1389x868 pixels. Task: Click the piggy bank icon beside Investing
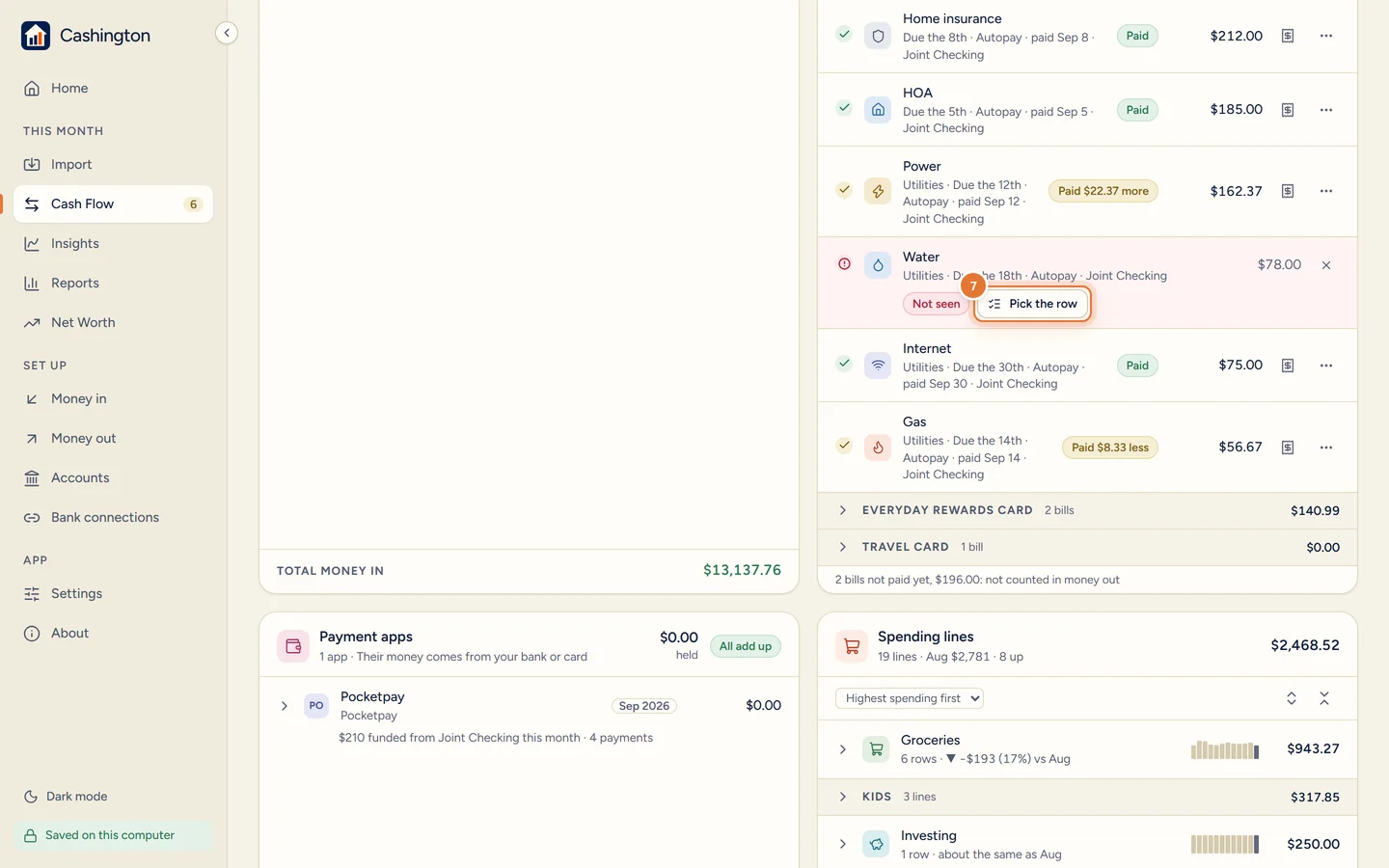[876, 844]
